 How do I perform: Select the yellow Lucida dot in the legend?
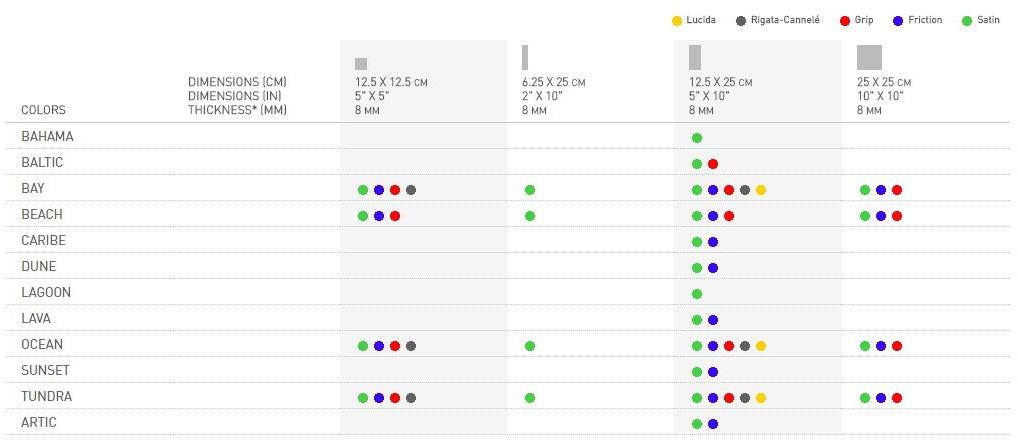click(677, 21)
